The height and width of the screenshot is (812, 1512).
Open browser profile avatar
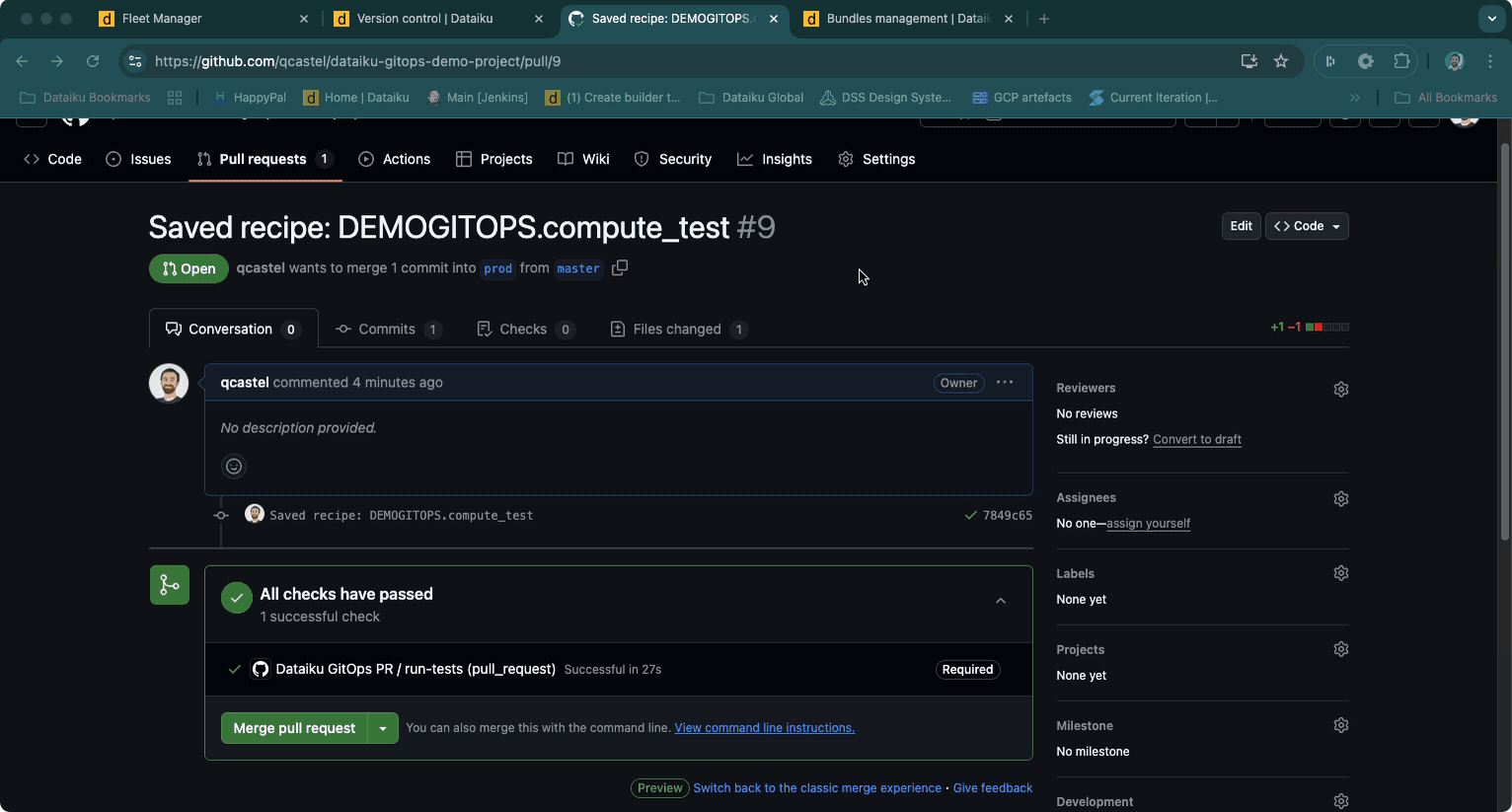click(1454, 61)
